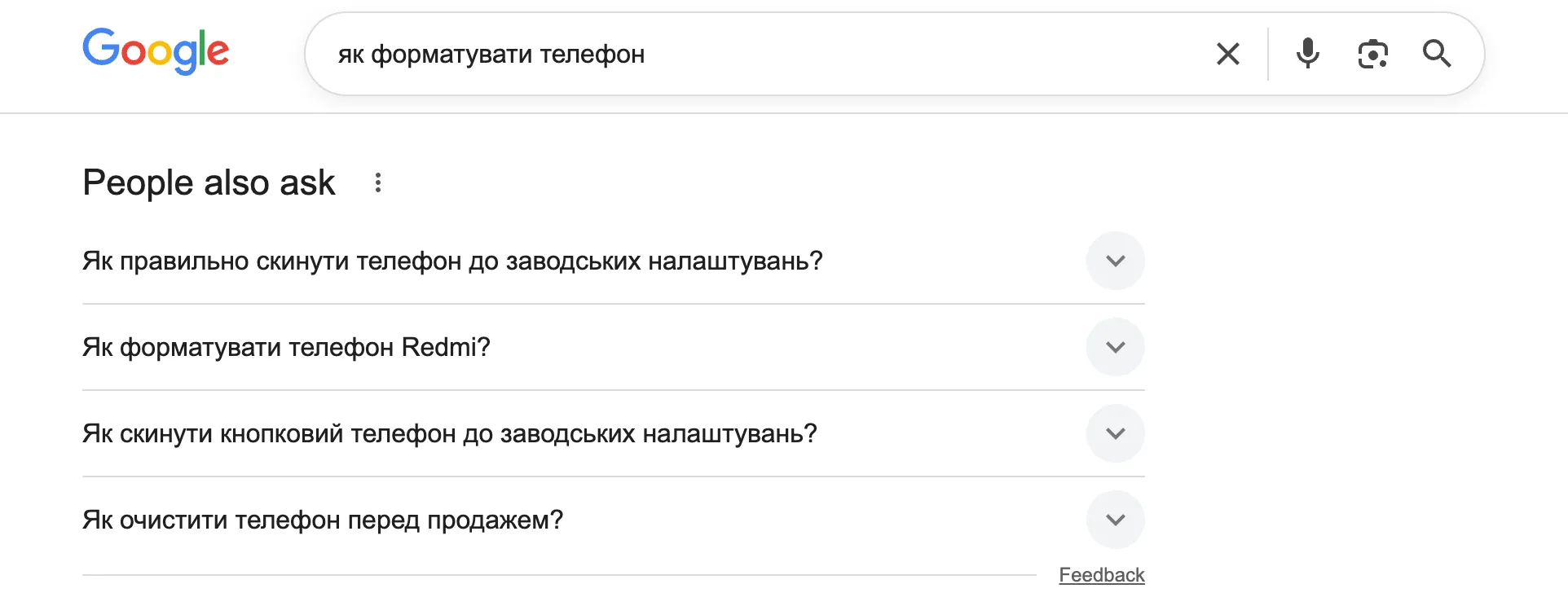The width and height of the screenshot is (1568, 606).
Task: Expand the cleaning phone before sale question
Action: click(x=1115, y=519)
